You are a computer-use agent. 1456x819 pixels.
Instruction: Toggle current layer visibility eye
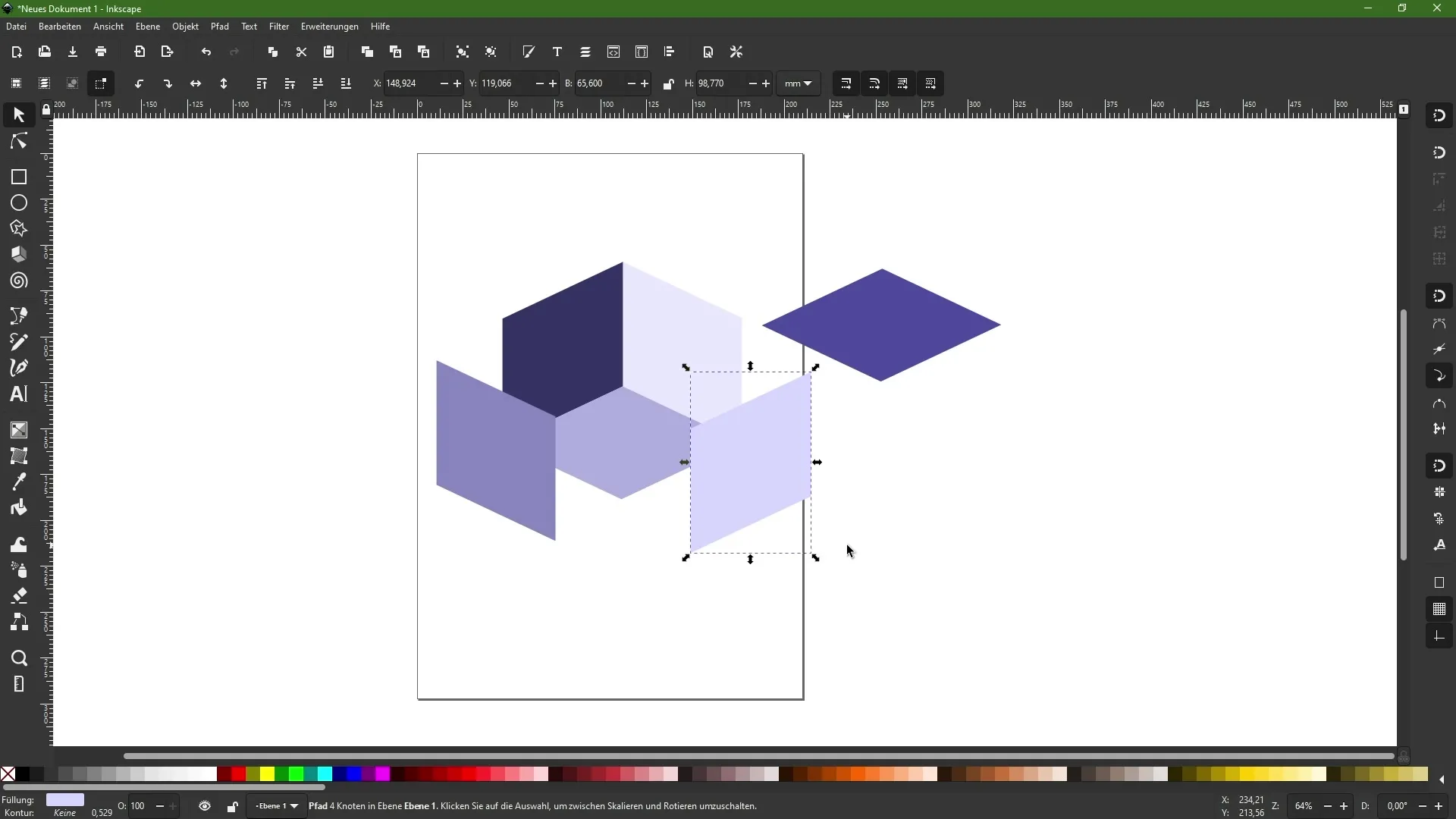point(205,806)
